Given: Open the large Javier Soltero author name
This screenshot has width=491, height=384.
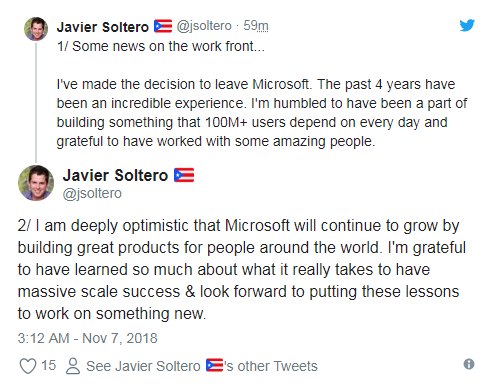Looking at the screenshot, I should [x=115, y=175].
